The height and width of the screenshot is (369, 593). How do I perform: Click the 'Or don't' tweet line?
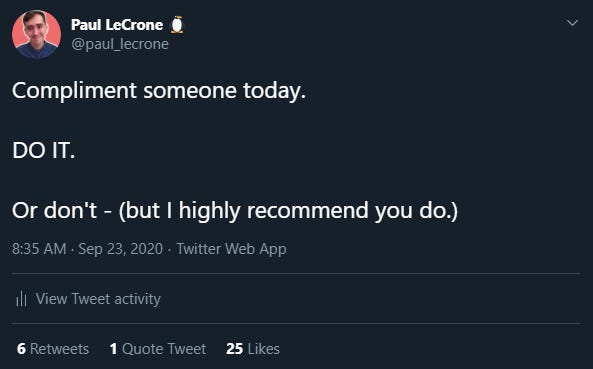click(235, 211)
